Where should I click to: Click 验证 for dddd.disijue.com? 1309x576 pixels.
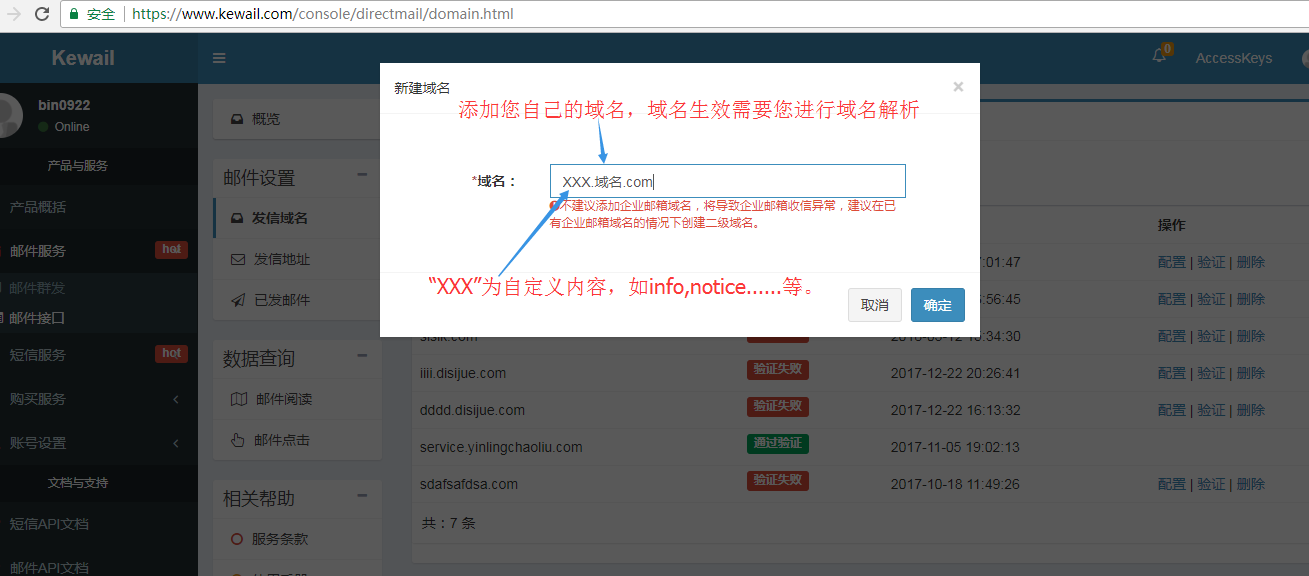click(1211, 410)
